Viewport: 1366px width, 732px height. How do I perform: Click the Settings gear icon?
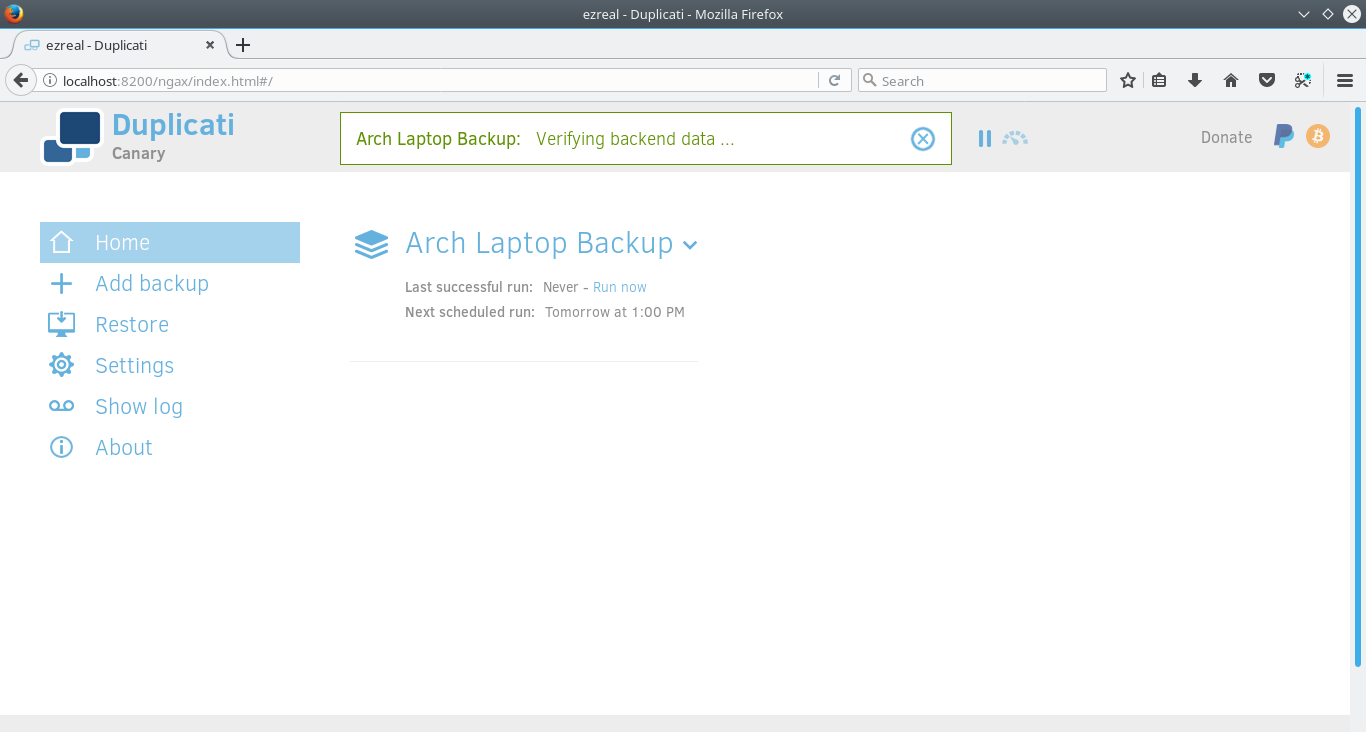(x=61, y=365)
